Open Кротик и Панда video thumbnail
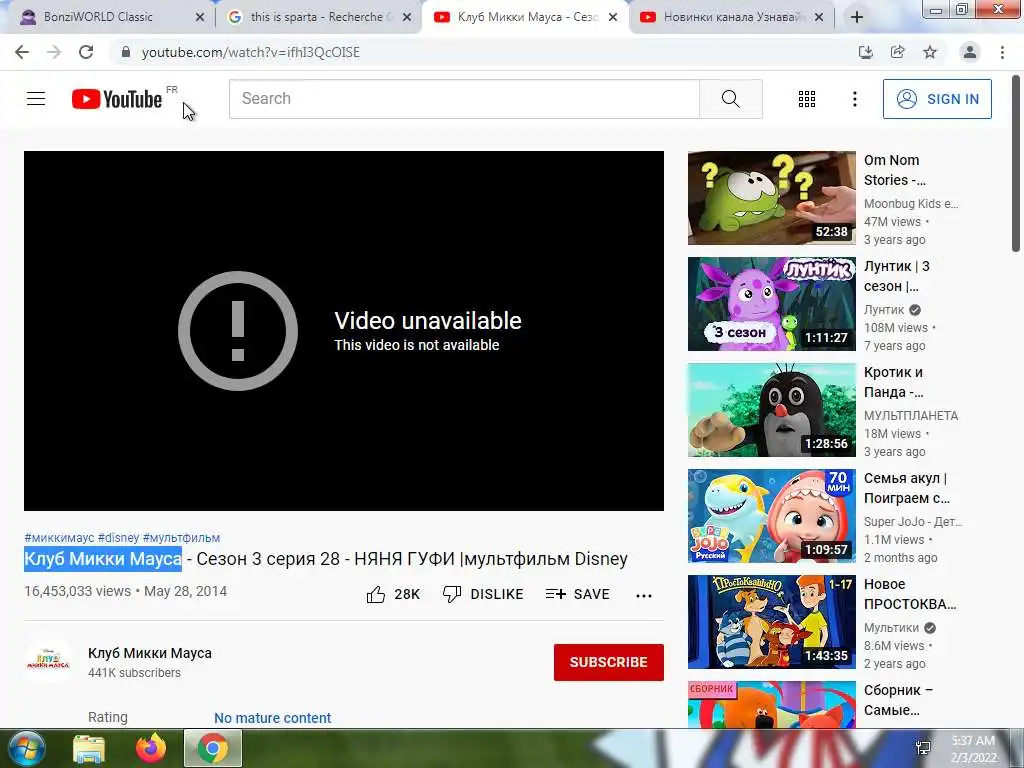 click(771, 409)
